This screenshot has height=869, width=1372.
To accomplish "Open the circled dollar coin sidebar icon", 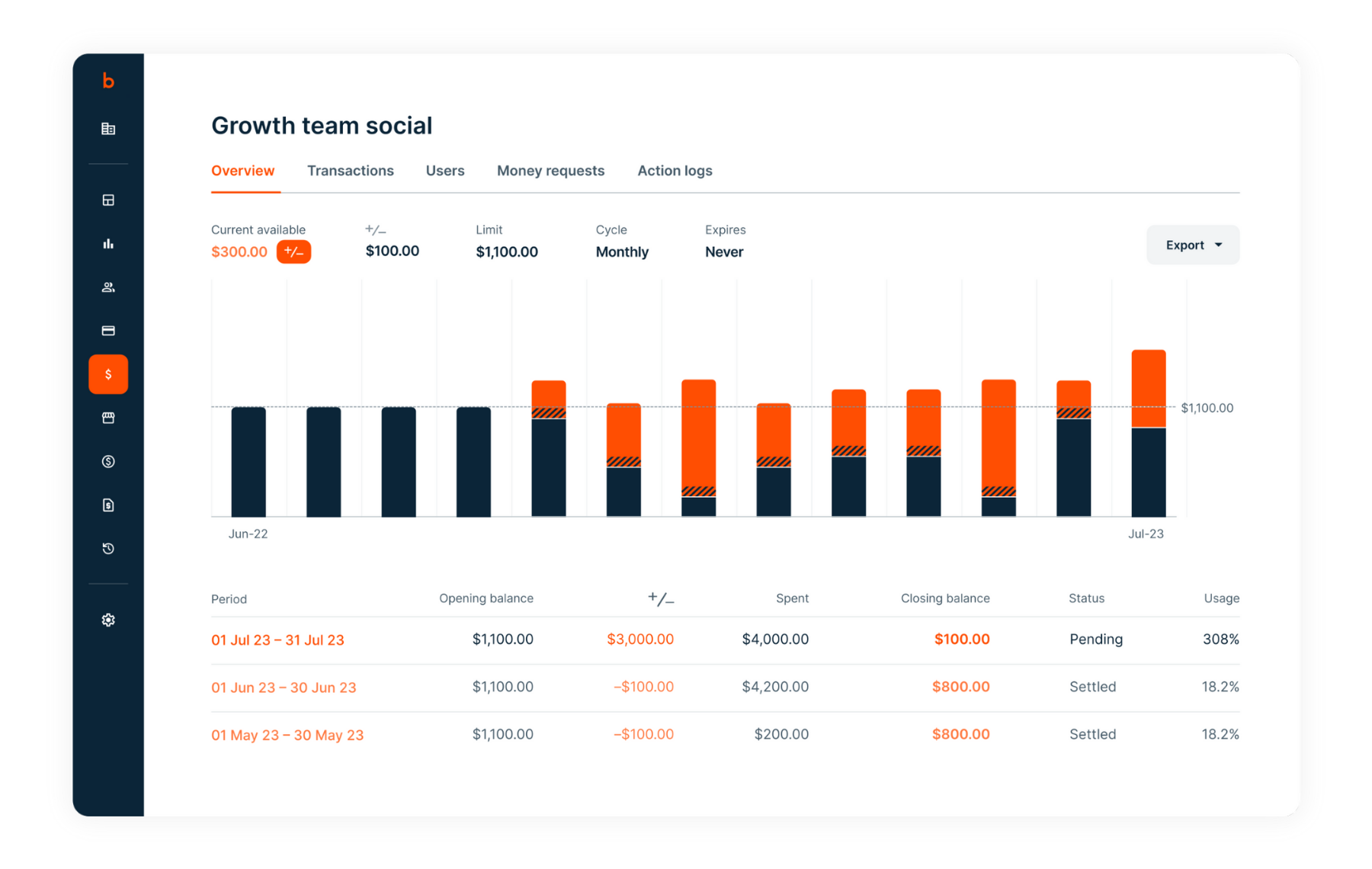I will (108, 461).
